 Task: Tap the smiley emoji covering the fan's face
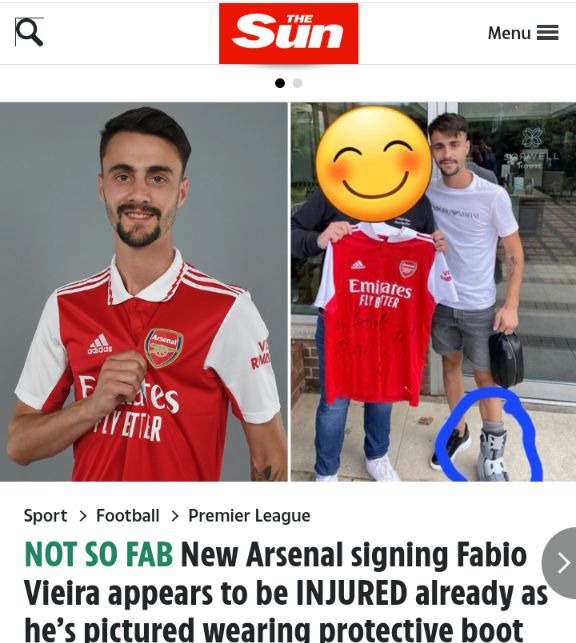point(373,164)
